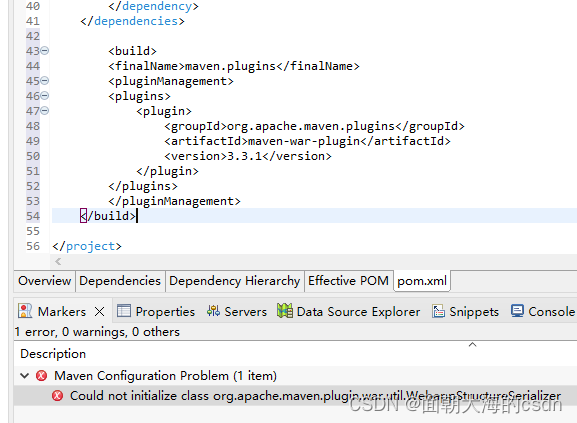This screenshot has width=577, height=423.
Task: Open the Dependencies tab
Action: 120,281
